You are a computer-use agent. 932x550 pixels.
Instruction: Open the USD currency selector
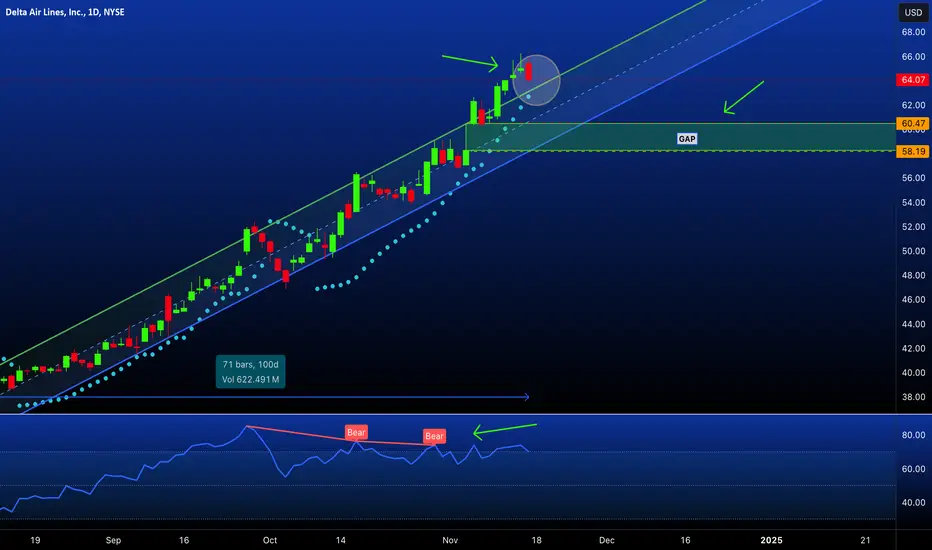(913, 12)
